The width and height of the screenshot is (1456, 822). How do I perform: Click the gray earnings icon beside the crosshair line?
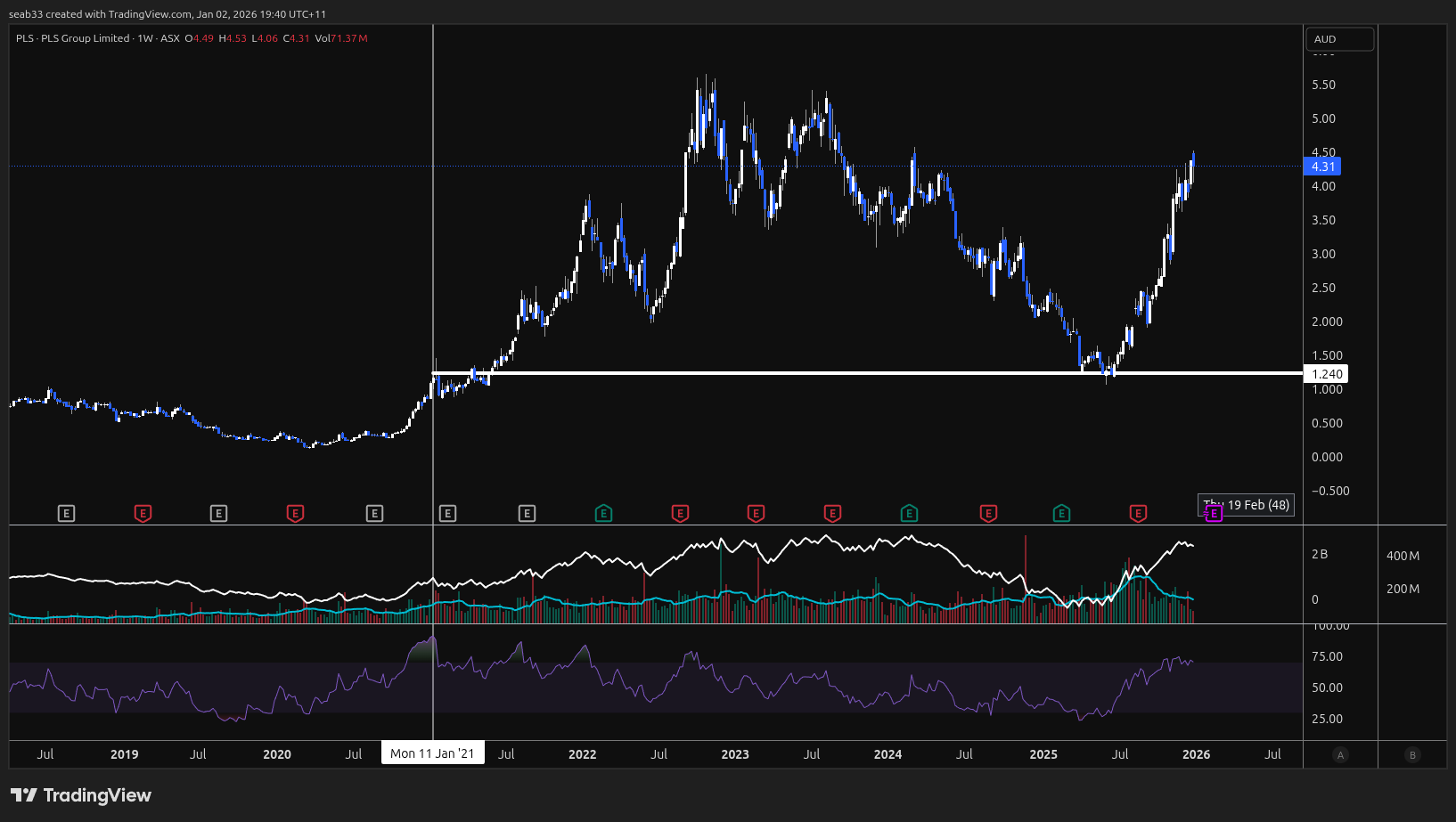(x=447, y=513)
